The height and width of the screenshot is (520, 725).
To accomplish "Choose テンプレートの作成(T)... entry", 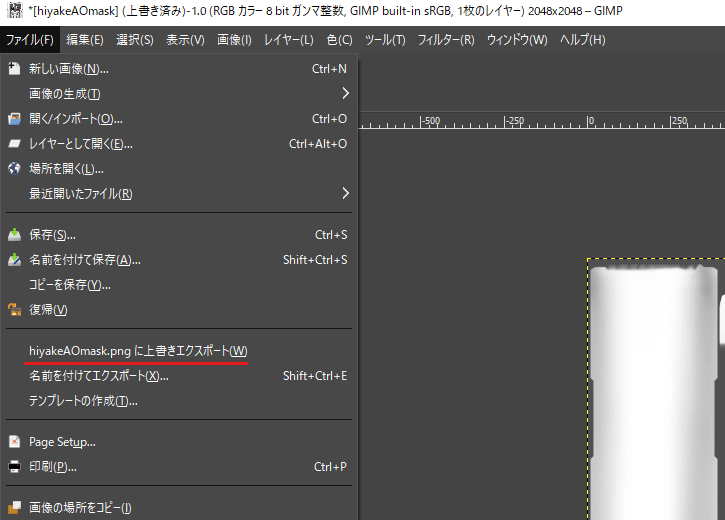I will pyautogui.click(x=179, y=401).
